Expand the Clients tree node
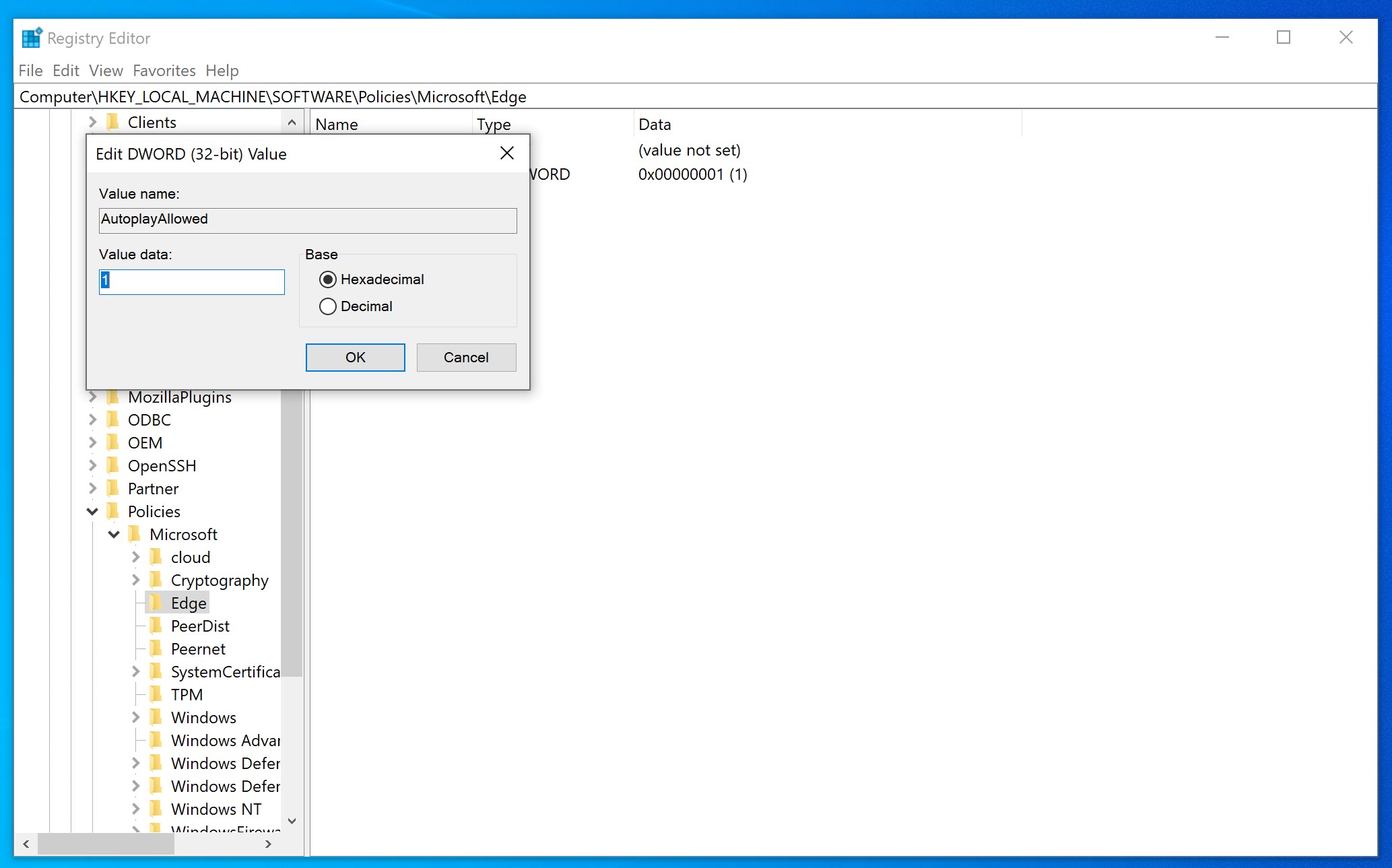 coord(93,122)
